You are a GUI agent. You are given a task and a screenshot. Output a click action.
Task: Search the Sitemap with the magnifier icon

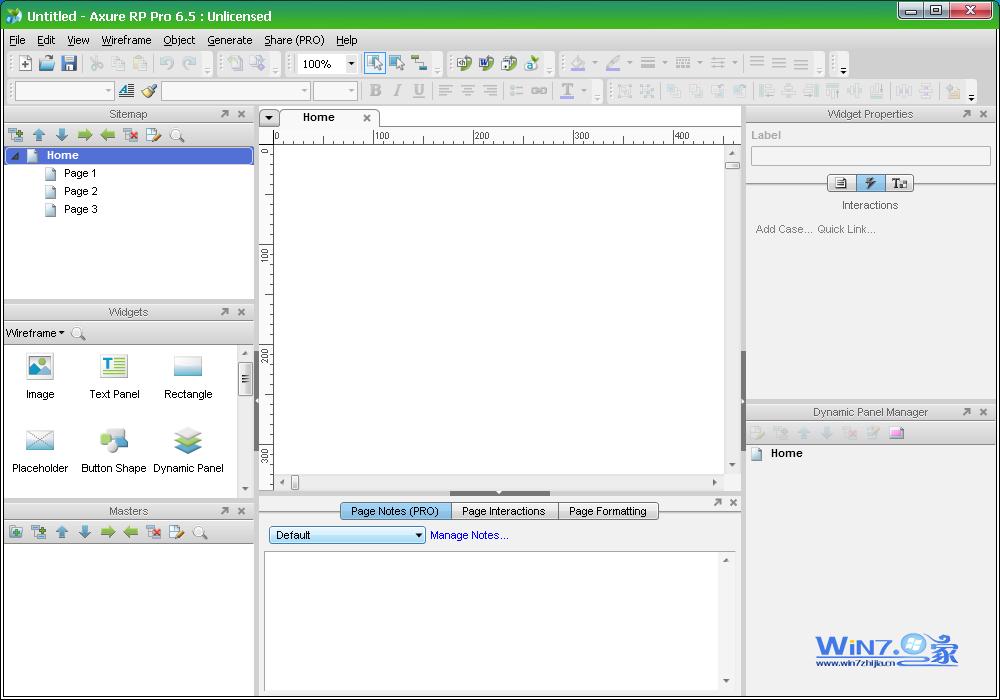tap(177, 135)
